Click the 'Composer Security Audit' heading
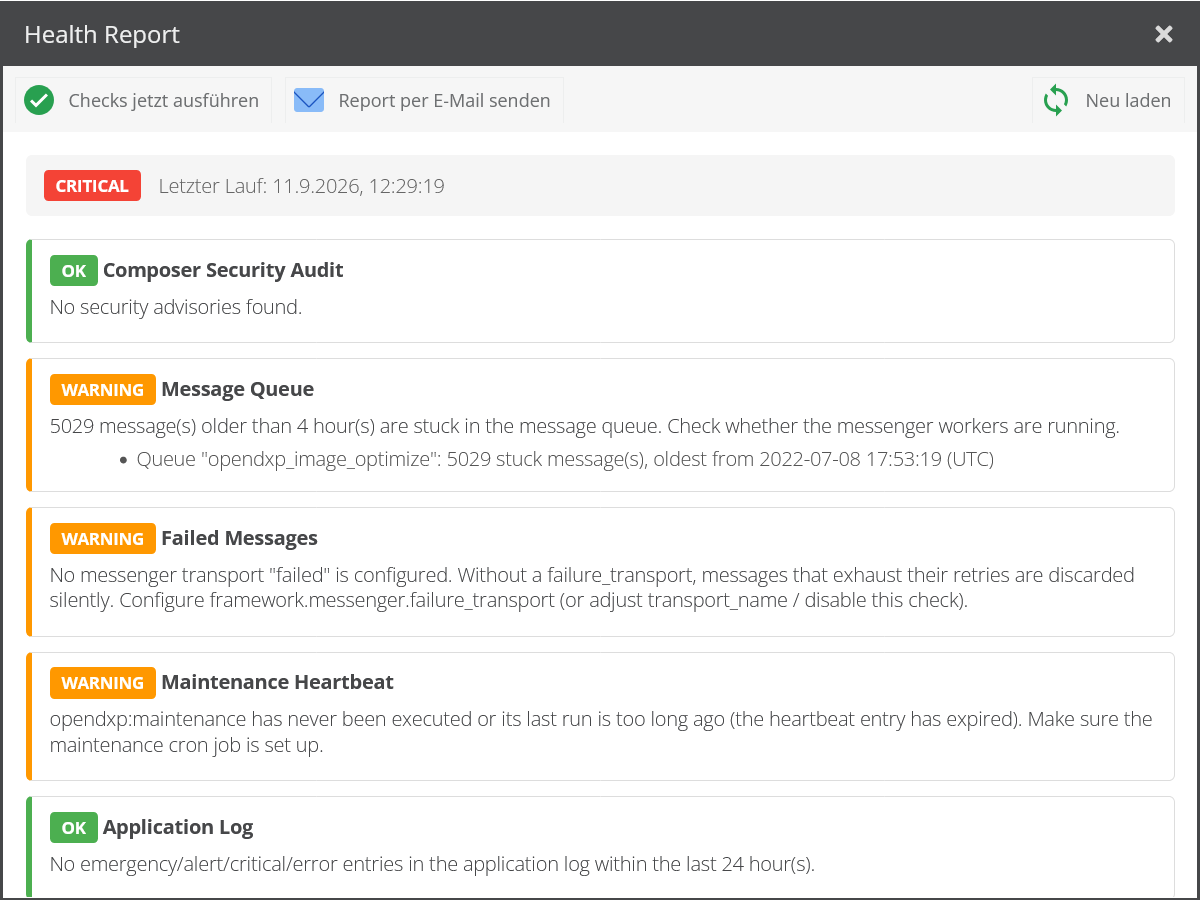The image size is (1200, 900). pos(223,270)
